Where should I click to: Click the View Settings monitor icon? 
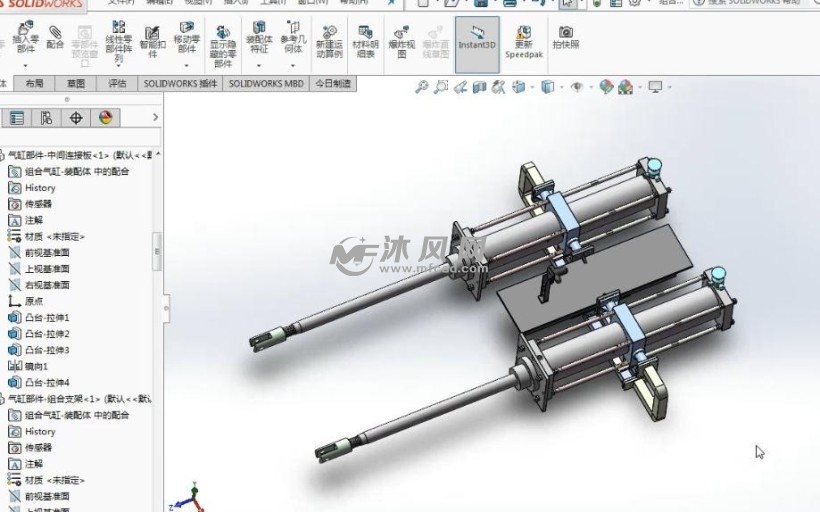pos(655,87)
